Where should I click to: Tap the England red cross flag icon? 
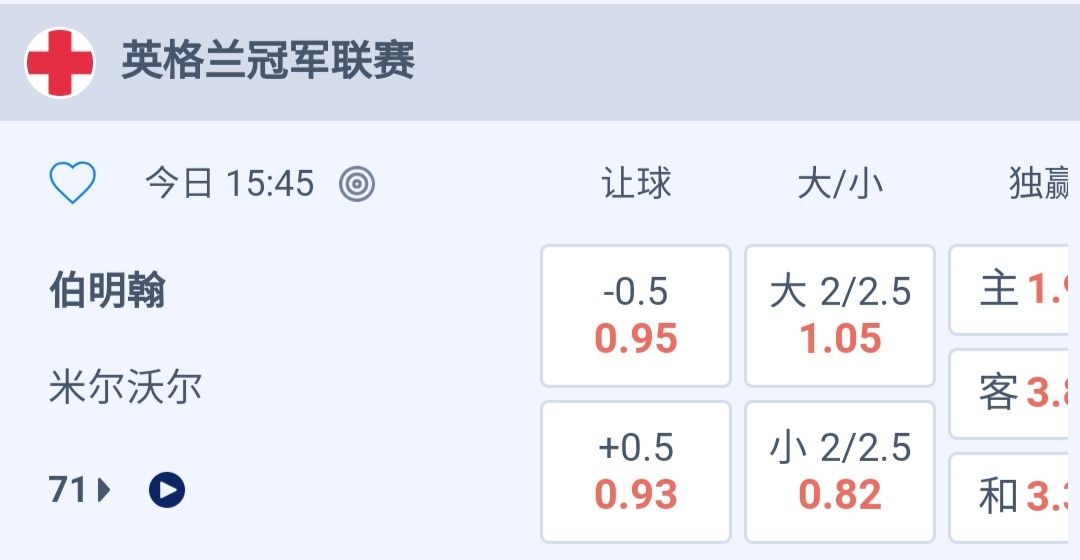60,62
